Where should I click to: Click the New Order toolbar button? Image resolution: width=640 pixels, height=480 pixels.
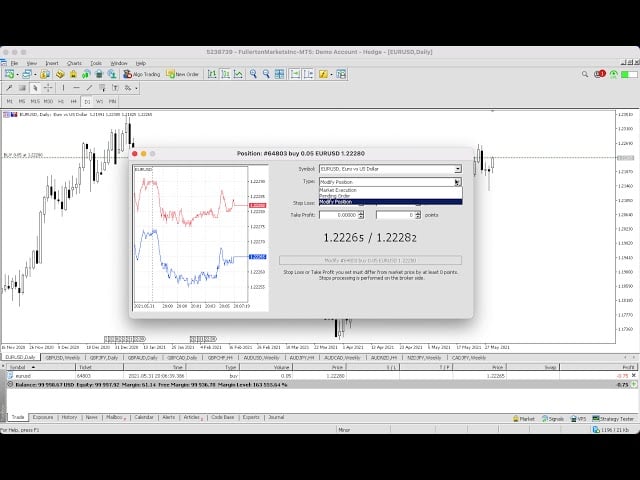(x=182, y=74)
